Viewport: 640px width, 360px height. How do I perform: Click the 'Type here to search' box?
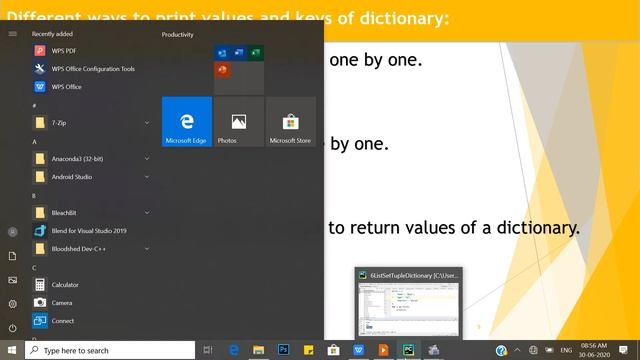point(110,350)
